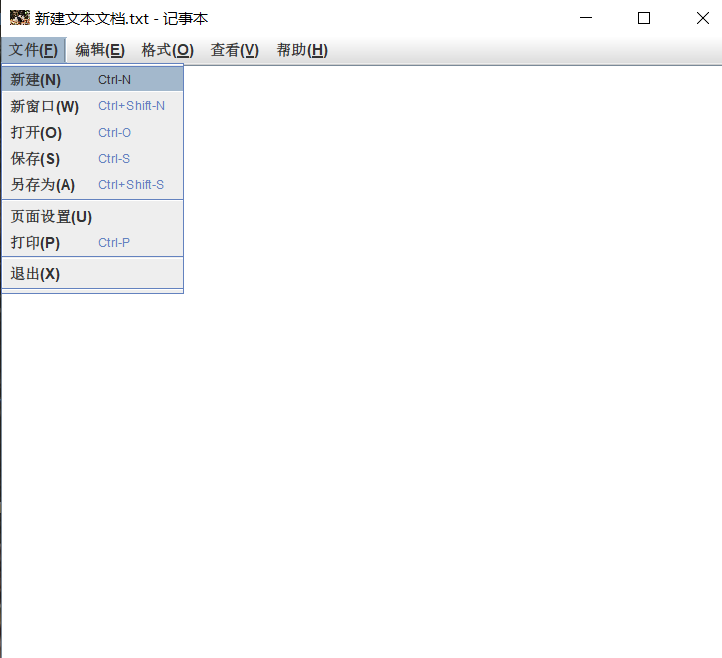Open 页面设置(U) from the menu

coord(93,216)
